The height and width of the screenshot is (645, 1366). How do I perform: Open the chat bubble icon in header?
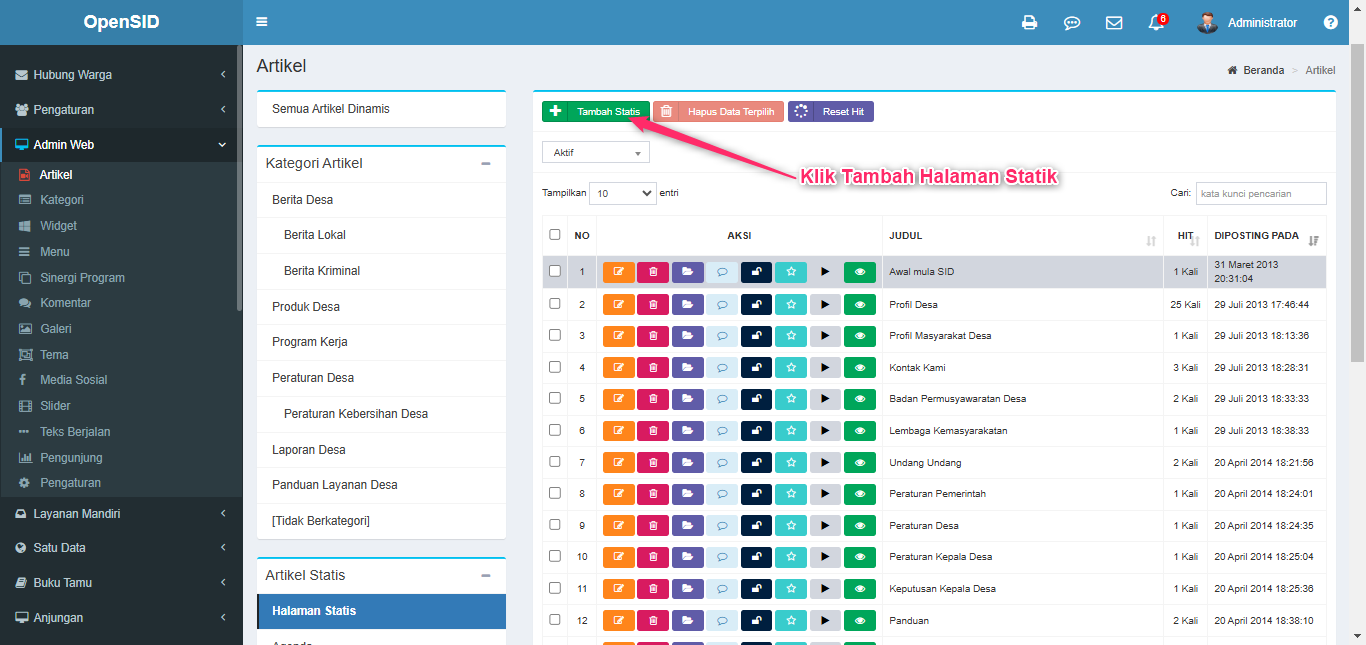(1072, 22)
